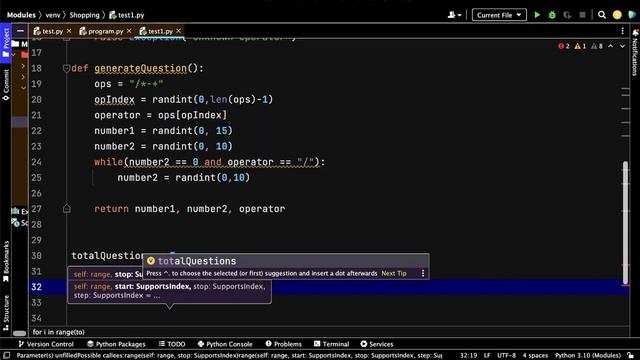Screen dimensions: 640x360
Task: Open editor tabs more options menu
Action: point(622,31)
